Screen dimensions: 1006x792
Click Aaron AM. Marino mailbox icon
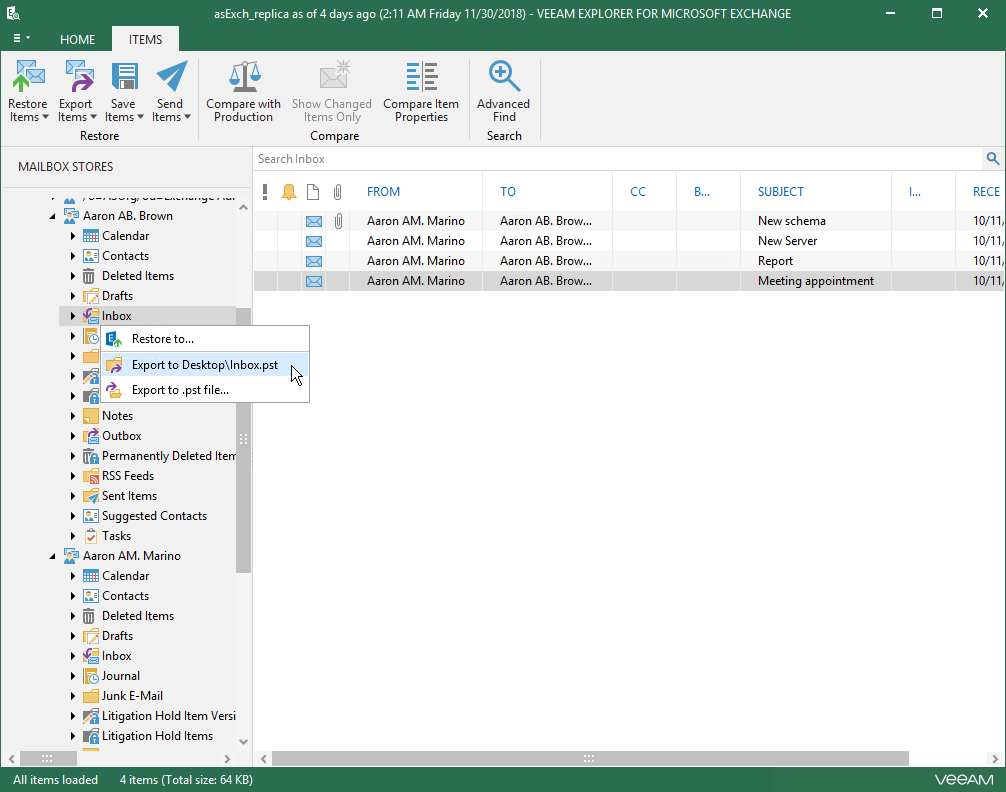[71, 556]
